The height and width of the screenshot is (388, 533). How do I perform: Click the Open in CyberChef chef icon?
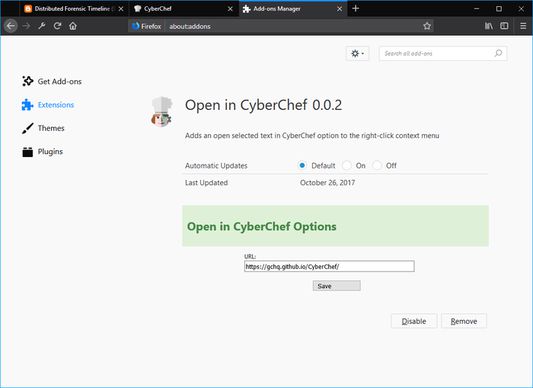162,112
